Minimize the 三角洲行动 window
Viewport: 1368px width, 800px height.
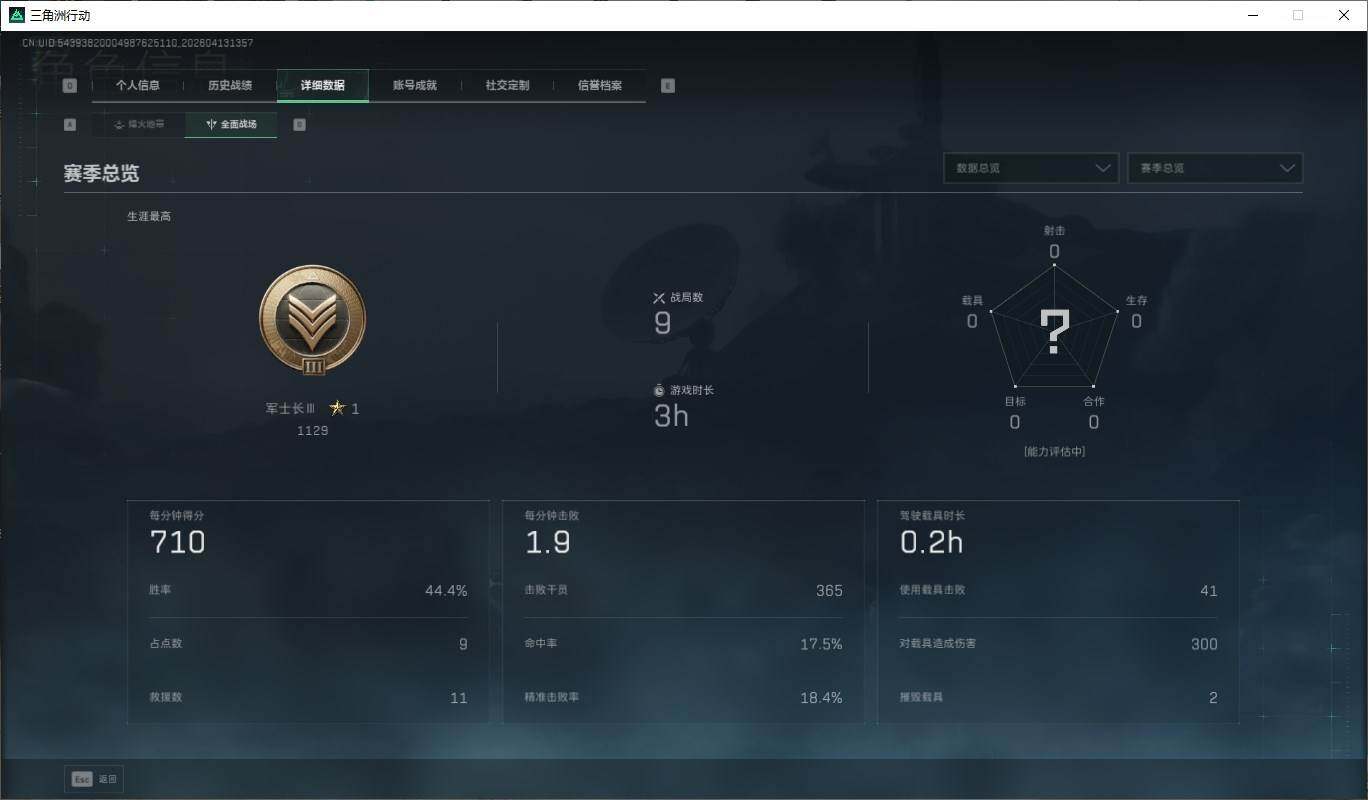(x=1253, y=15)
